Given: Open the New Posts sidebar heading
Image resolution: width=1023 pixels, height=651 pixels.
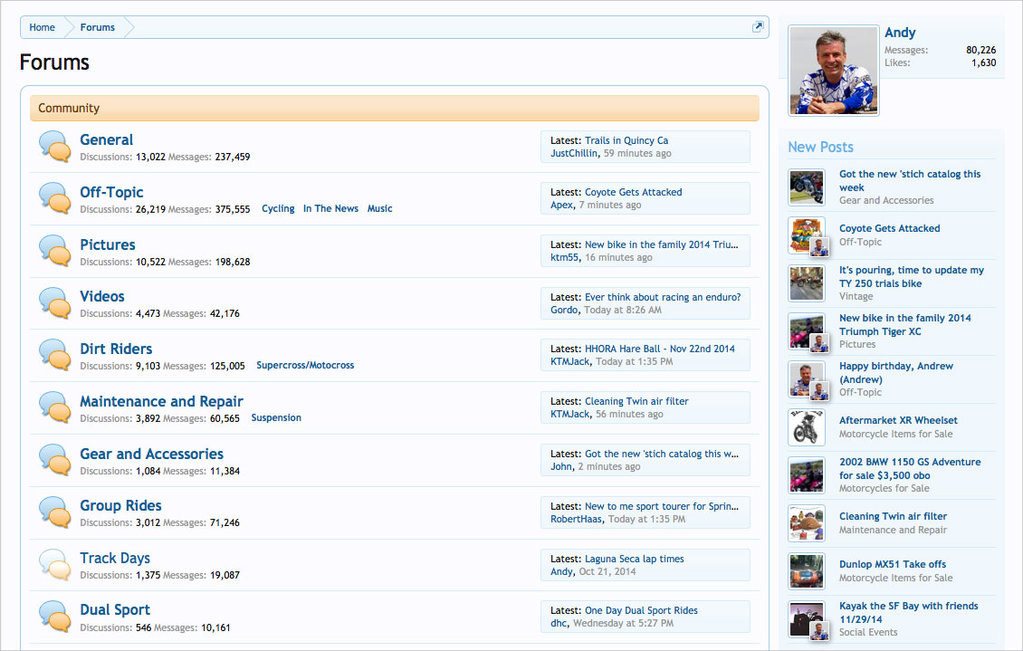Looking at the screenshot, I should tap(820, 147).
